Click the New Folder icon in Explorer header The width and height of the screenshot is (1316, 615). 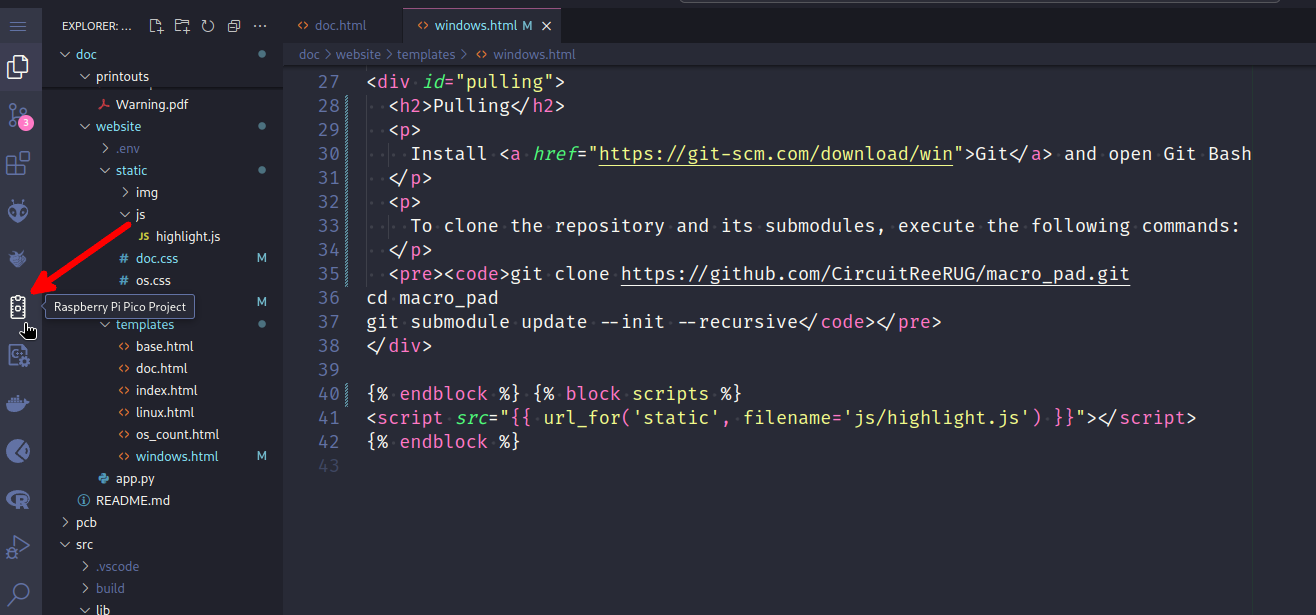click(x=181, y=26)
